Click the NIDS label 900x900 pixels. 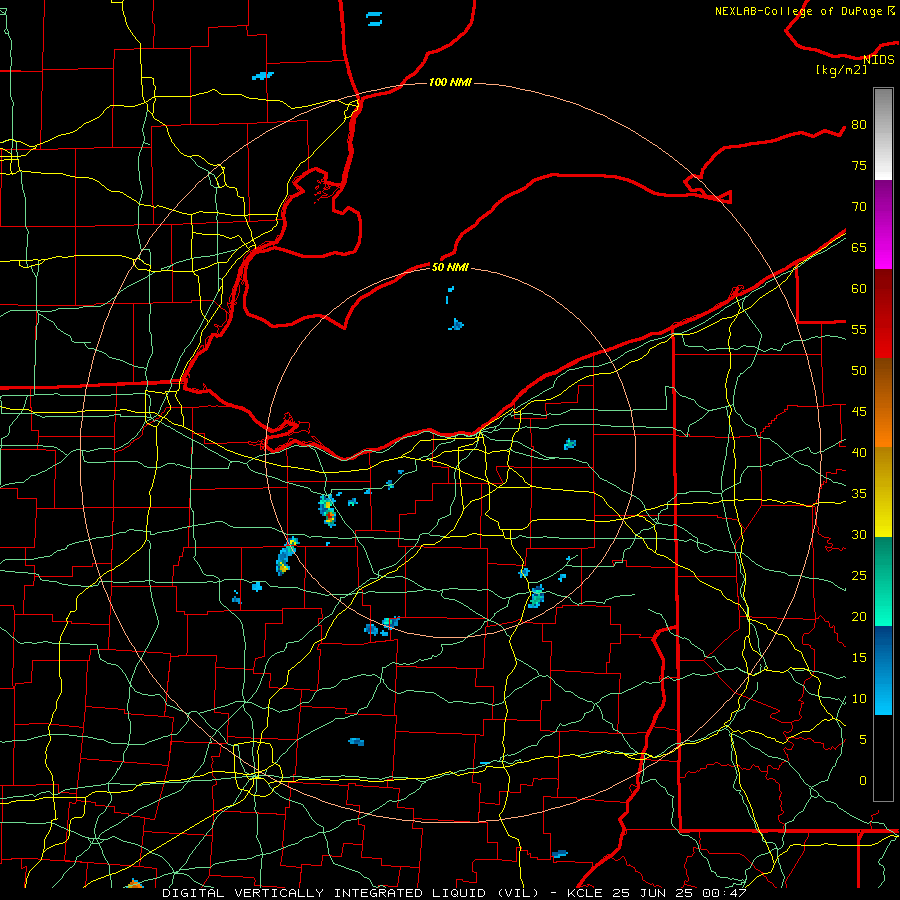point(878,60)
